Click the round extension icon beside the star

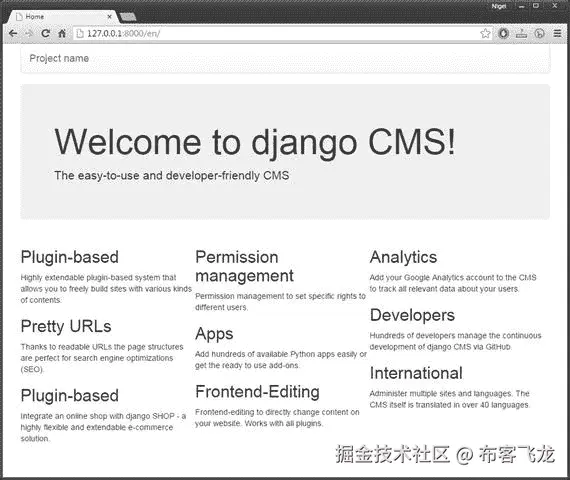point(503,33)
